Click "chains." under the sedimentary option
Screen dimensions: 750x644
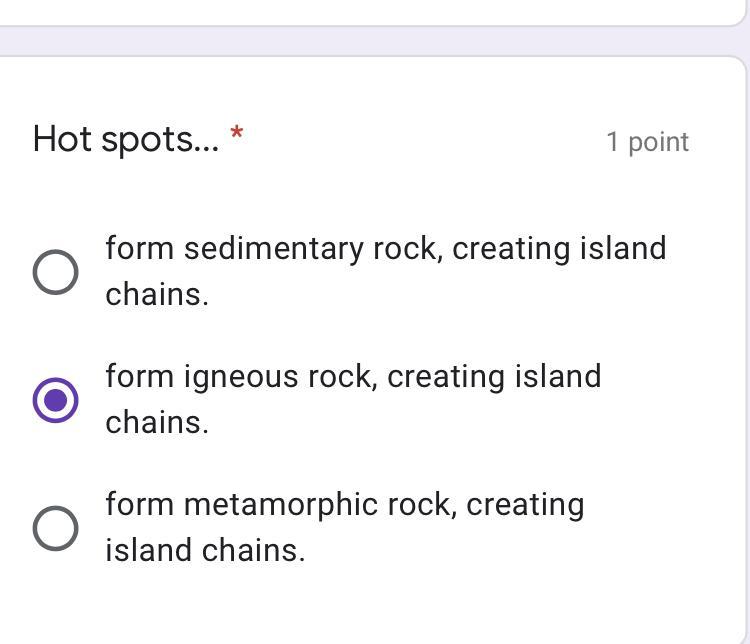click(157, 294)
